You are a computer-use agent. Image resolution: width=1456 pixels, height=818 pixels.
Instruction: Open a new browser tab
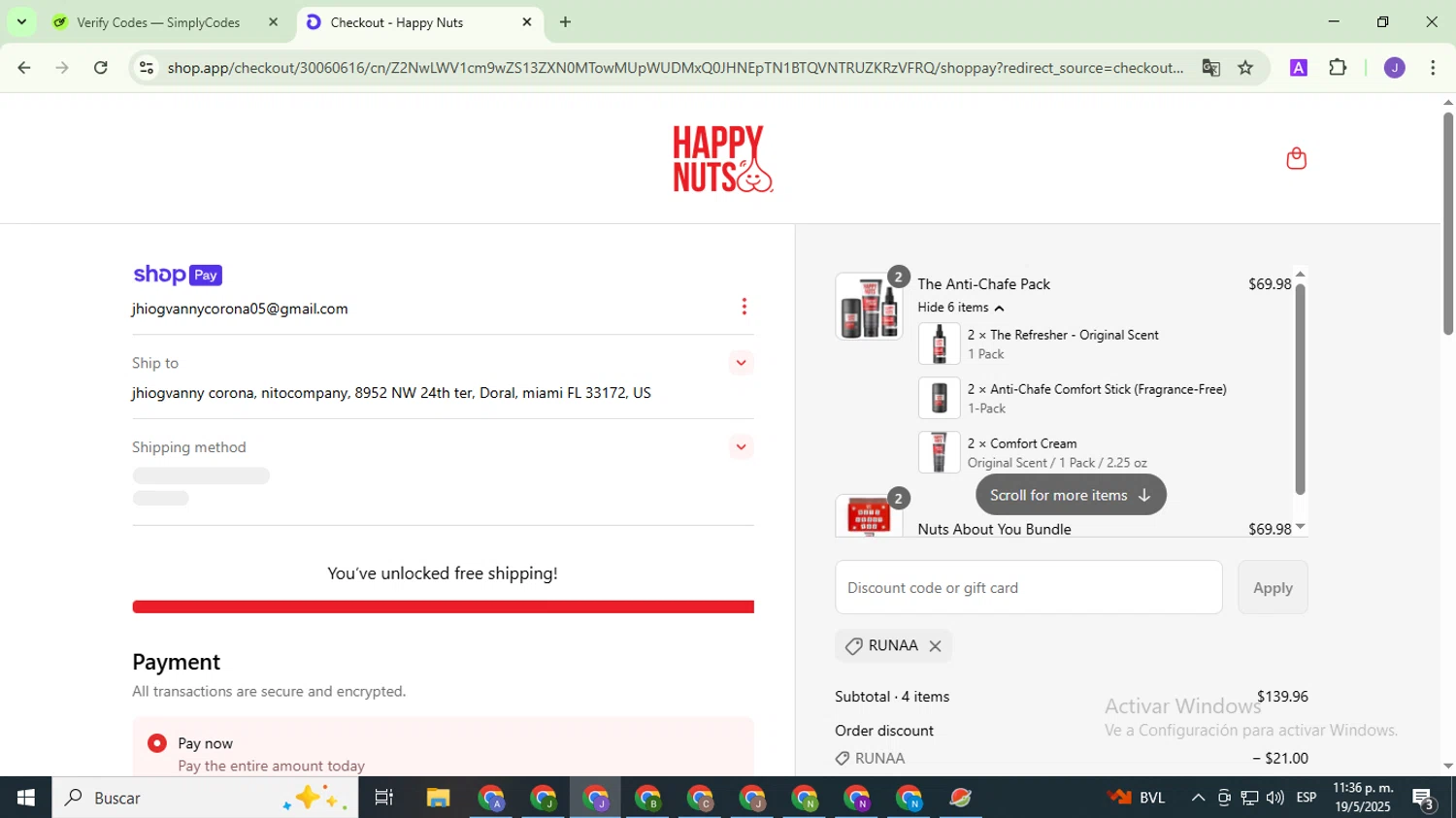tap(565, 21)
